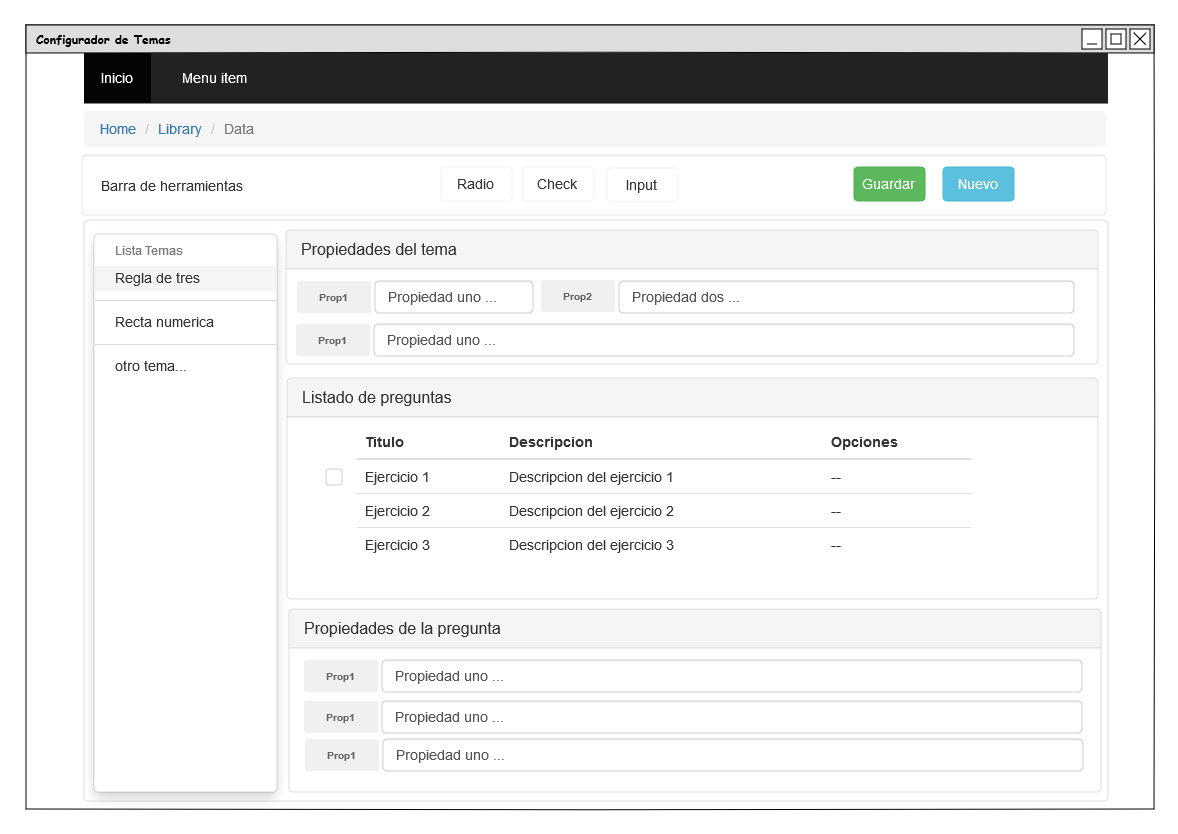This screenshot has width=1178, height=834.
Task: Click the Input toolbar button
Action: point(641,185)
